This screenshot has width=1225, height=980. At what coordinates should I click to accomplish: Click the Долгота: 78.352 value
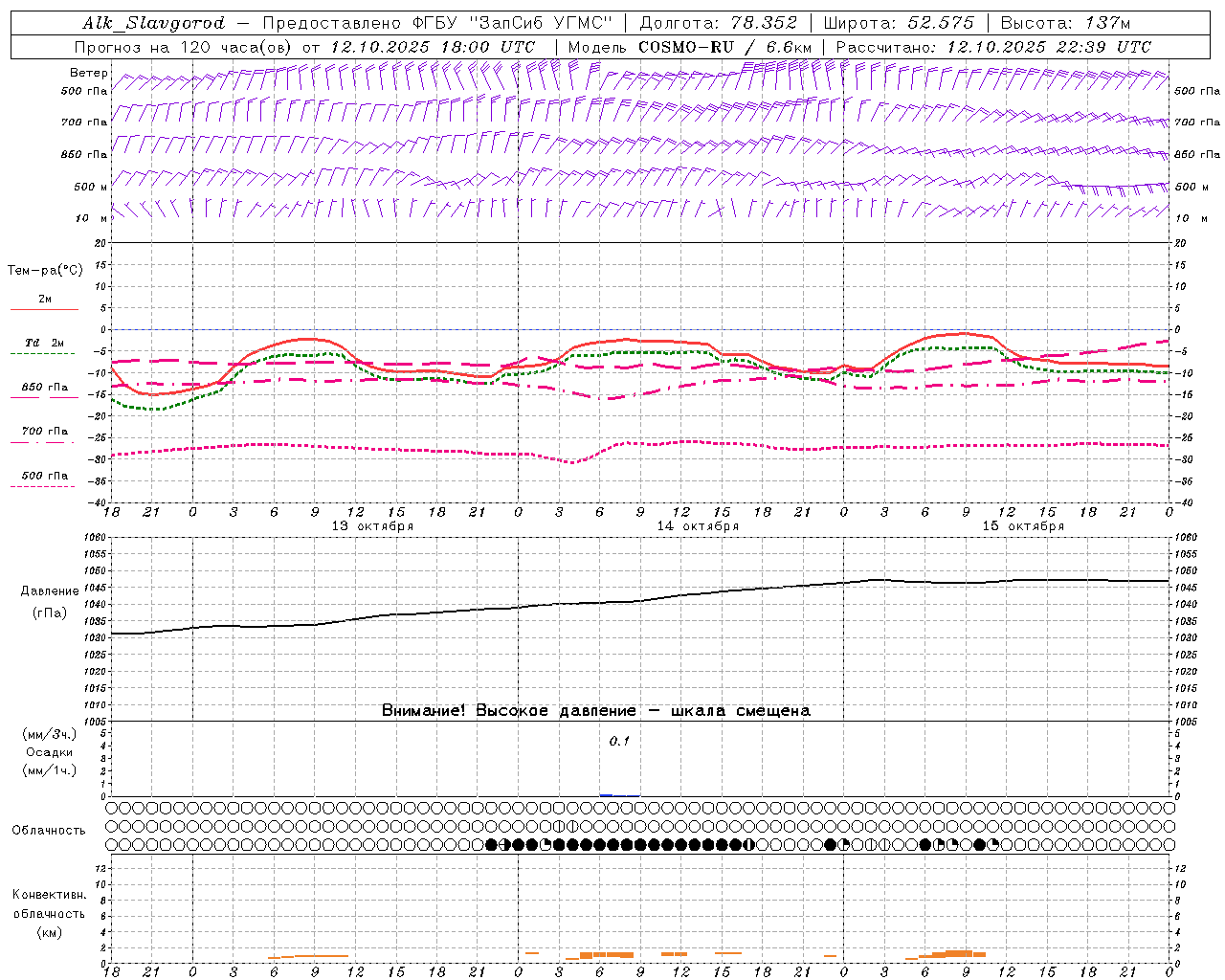click(x=717, y=23)
